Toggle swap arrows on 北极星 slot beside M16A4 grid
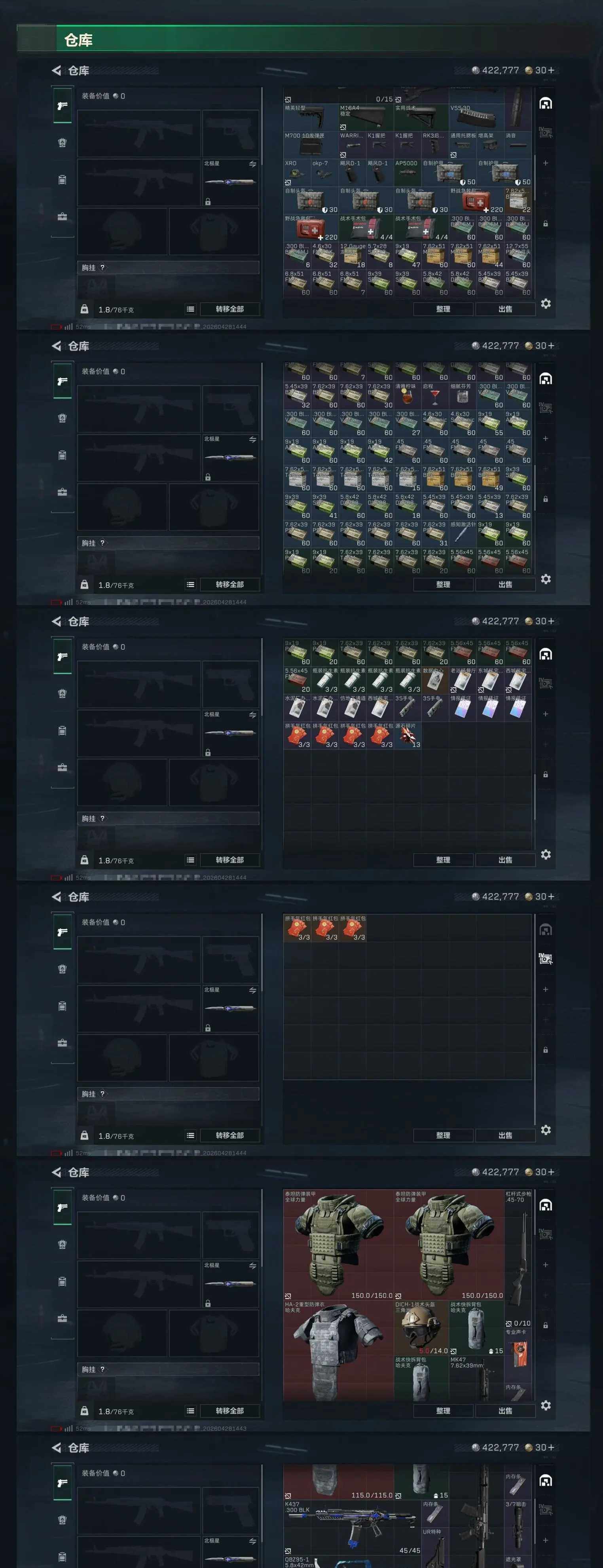This screenshot has width=603, height=1568. (252, 164)
